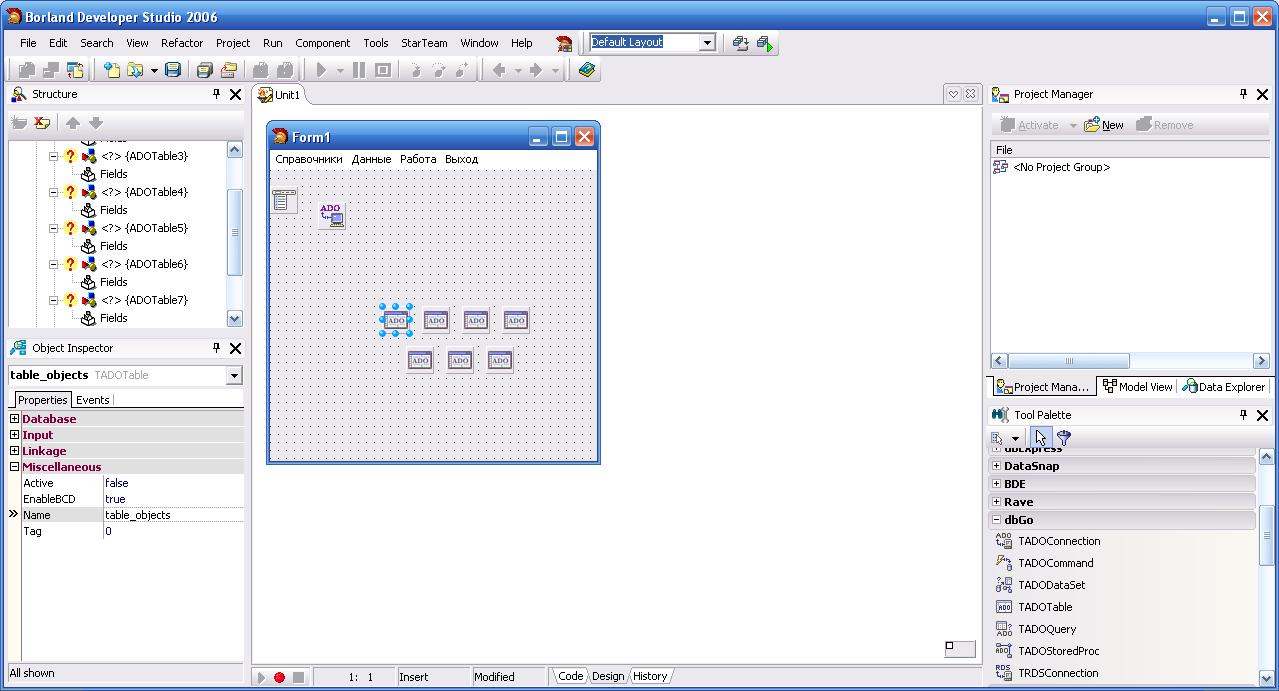Open the Refactor menu
The width and height of the screenshot is (1279, 691).
[182, 43]
